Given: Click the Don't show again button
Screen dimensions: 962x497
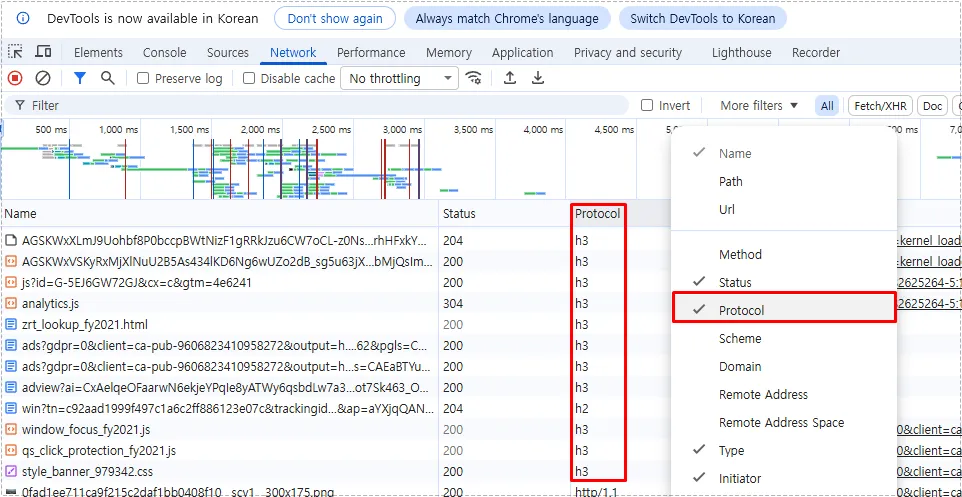Looking at the screenshot, I should point(335,18).
